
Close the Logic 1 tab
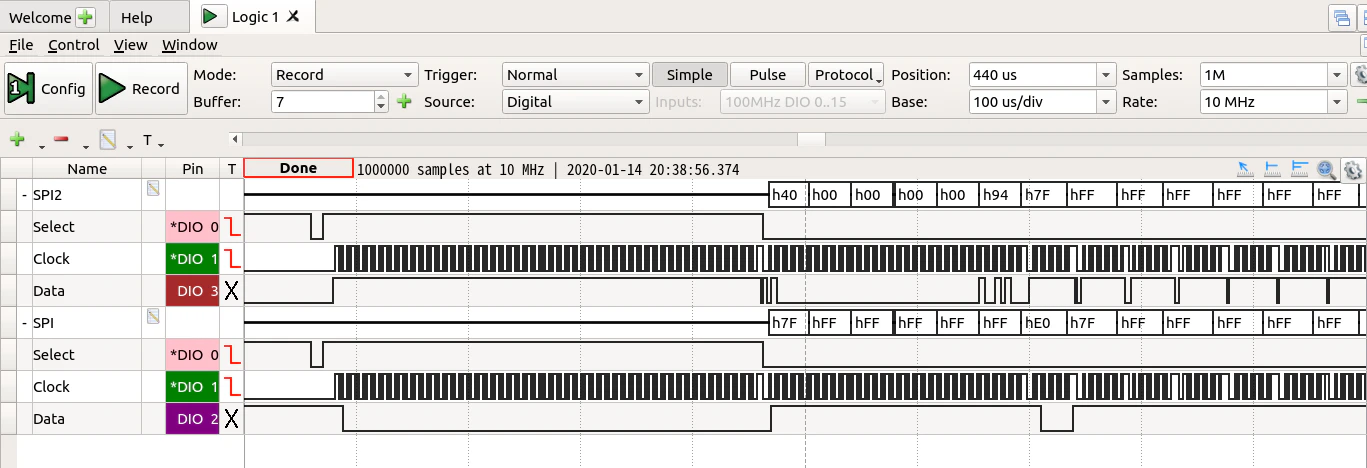point(291,17)
